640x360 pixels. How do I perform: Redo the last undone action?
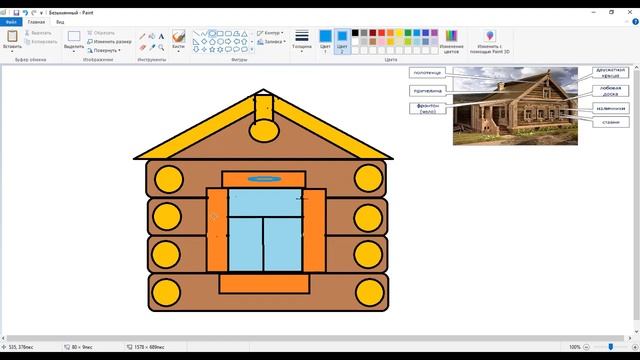(x=34, y=13)
